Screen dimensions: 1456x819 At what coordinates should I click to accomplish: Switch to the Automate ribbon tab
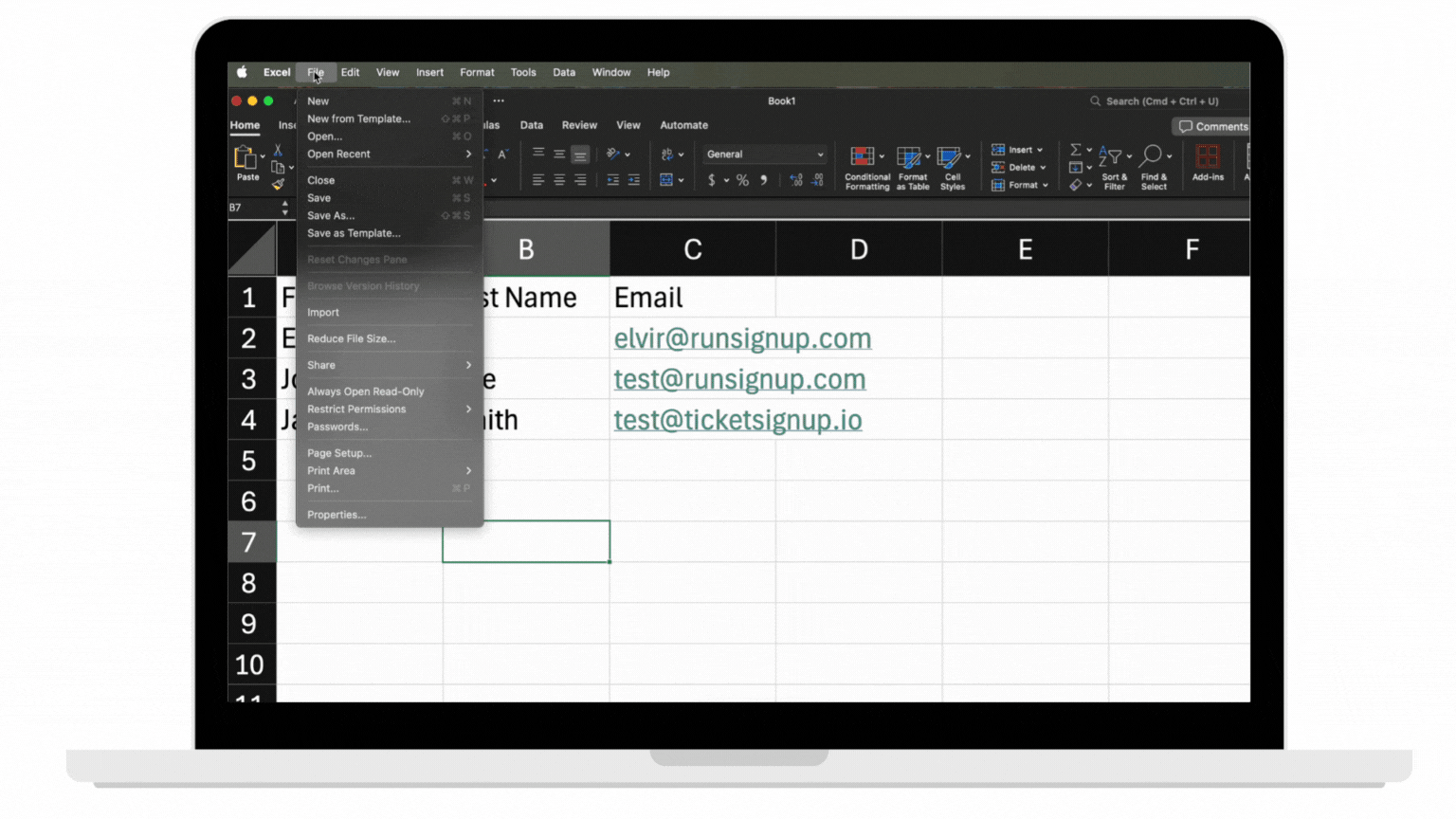coord(683,125)
